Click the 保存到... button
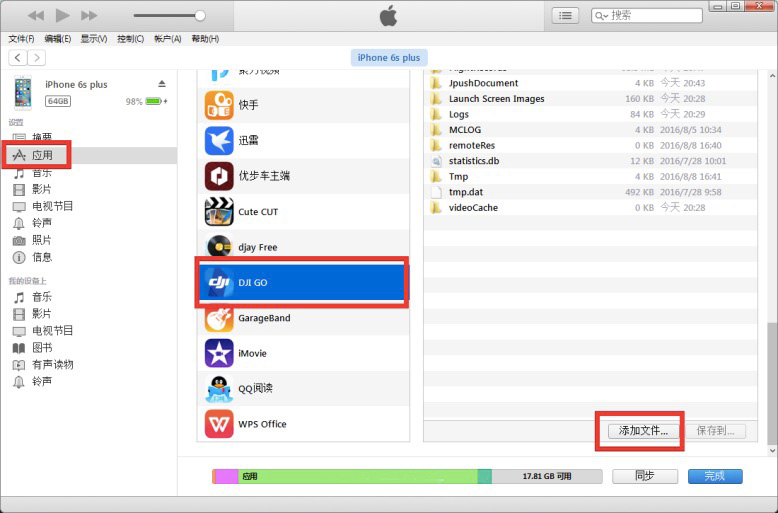The height and width of the screenshot is (513, 778). pos(715,431)
